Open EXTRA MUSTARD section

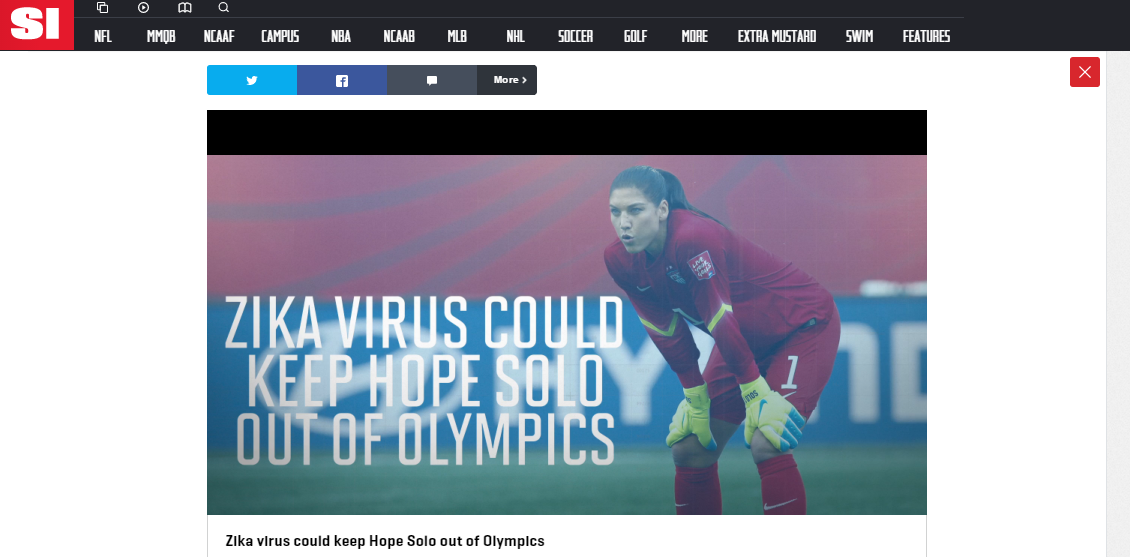point(777,36)
